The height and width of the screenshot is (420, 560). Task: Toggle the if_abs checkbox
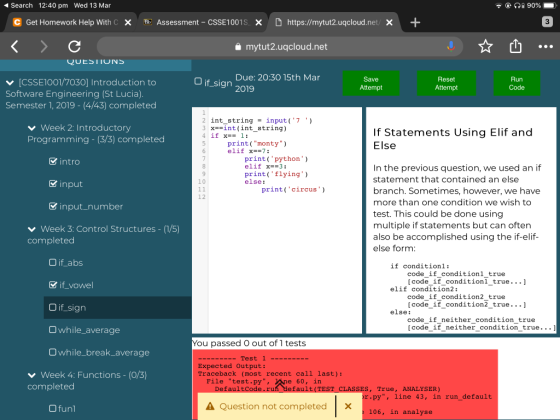coord(52,262)
